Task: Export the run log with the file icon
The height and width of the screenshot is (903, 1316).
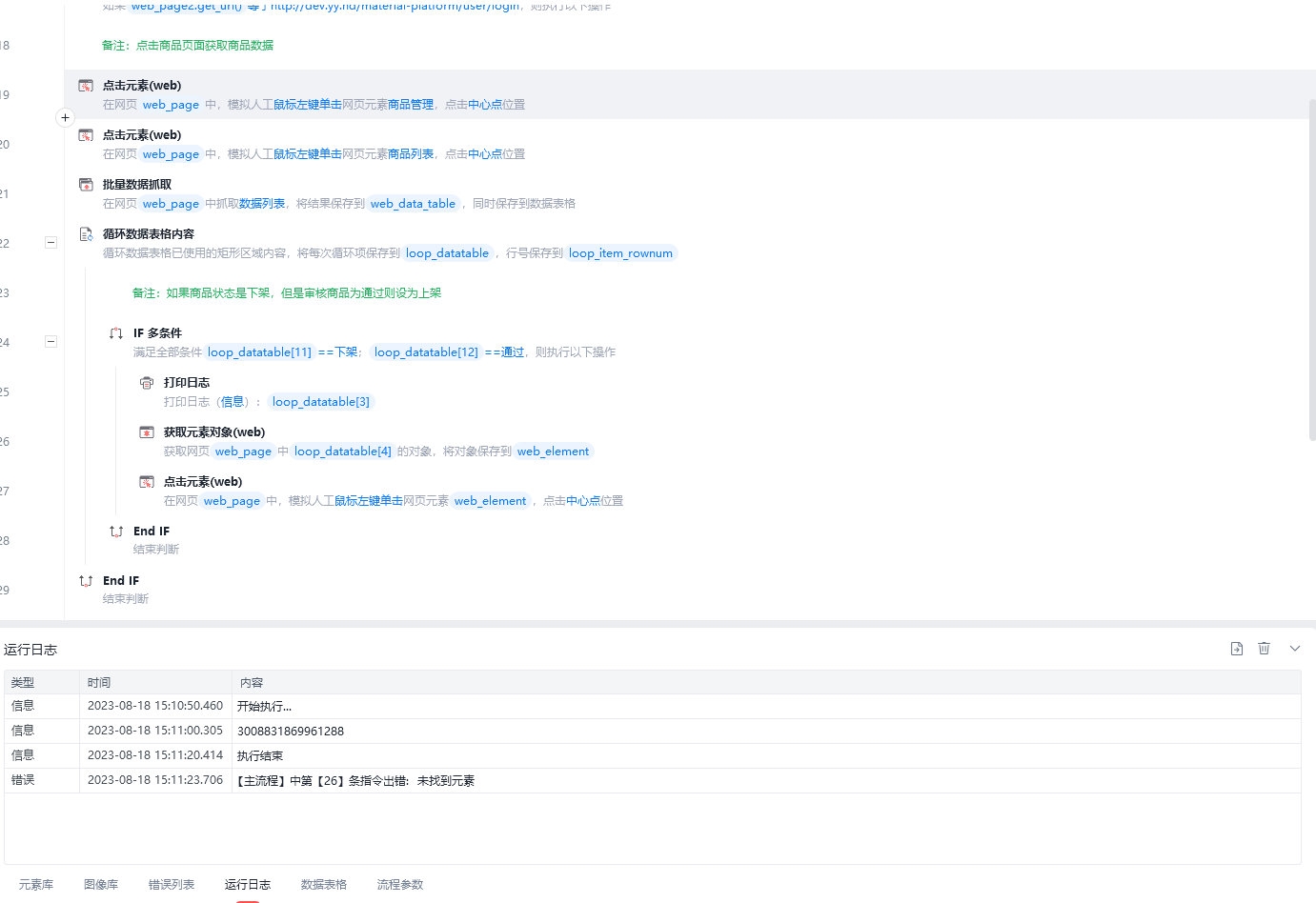Action: [x=1237, y=649]
